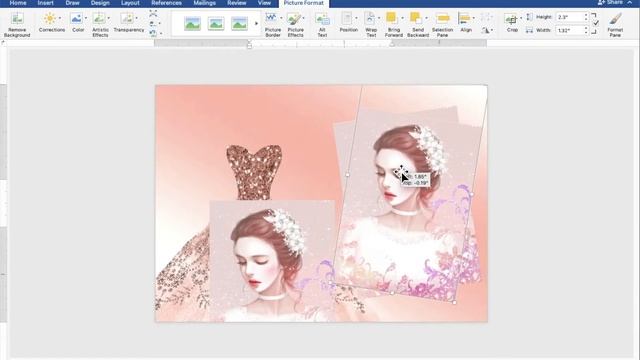Increase Height with the up stepper
This screenshot has height=360, width=640.
coord(586,15)
